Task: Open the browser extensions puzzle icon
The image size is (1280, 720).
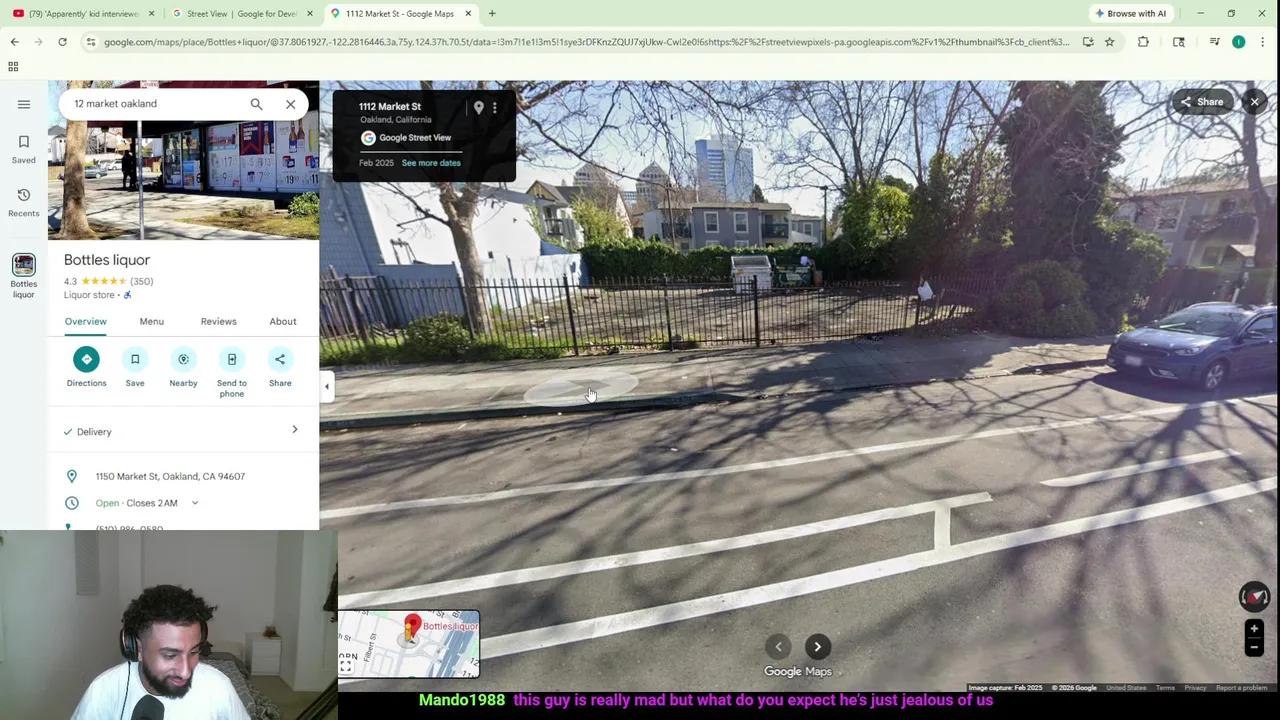Action: 1143,42
